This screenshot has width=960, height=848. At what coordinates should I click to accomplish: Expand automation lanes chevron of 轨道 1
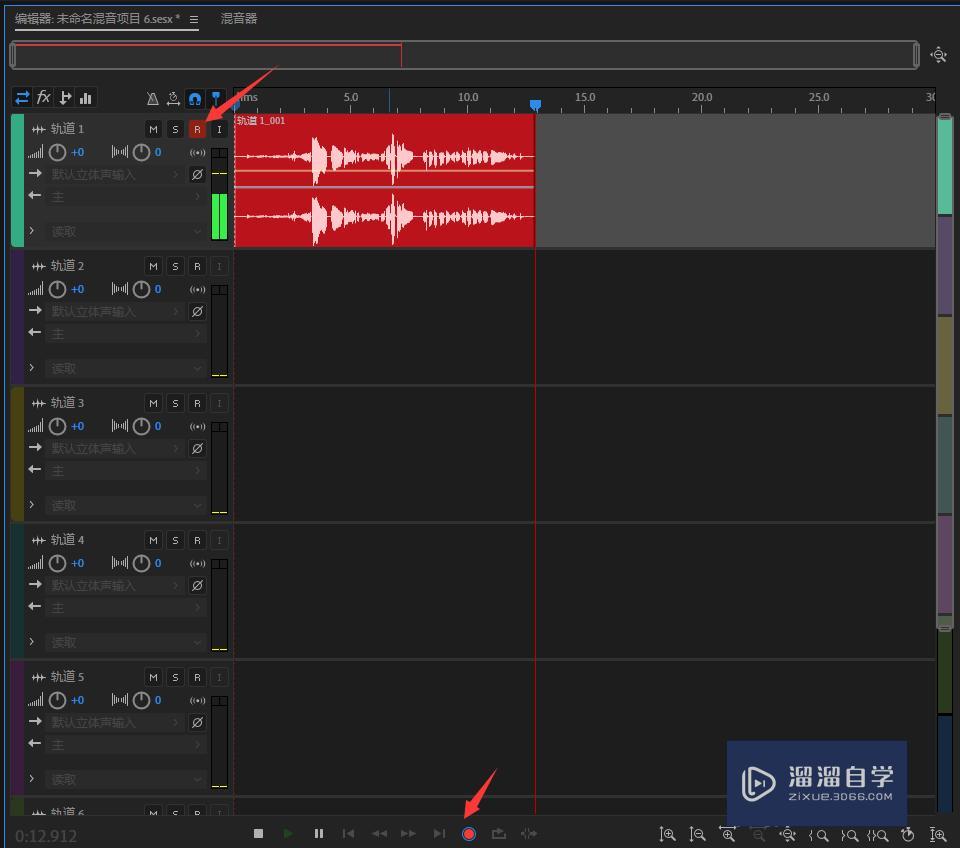(32, 231)
